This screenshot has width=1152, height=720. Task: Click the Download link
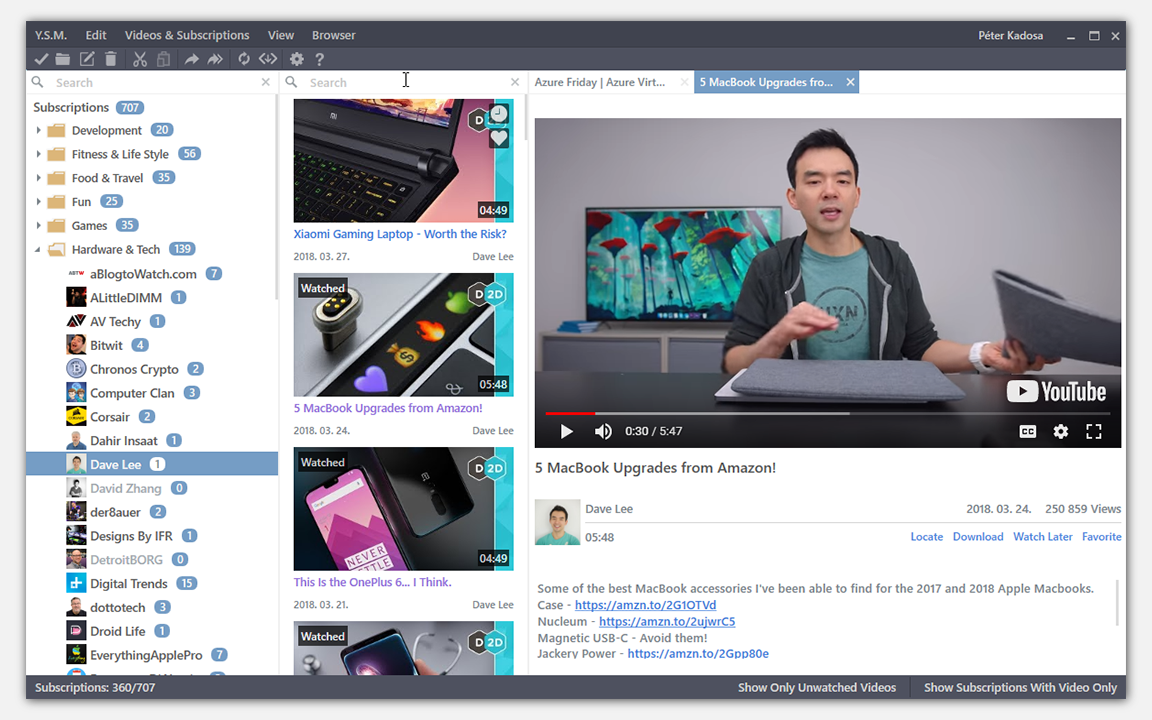click(x=978, y=537)
